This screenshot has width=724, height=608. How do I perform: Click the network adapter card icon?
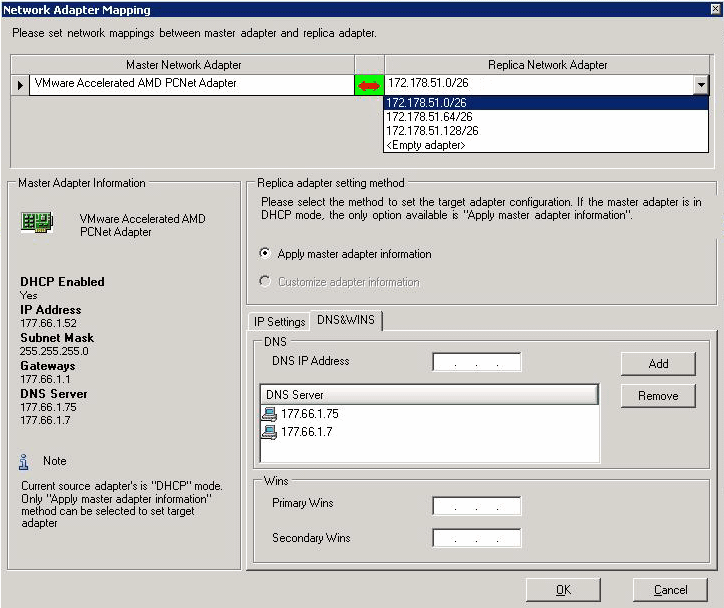click(x=37, y=224)
